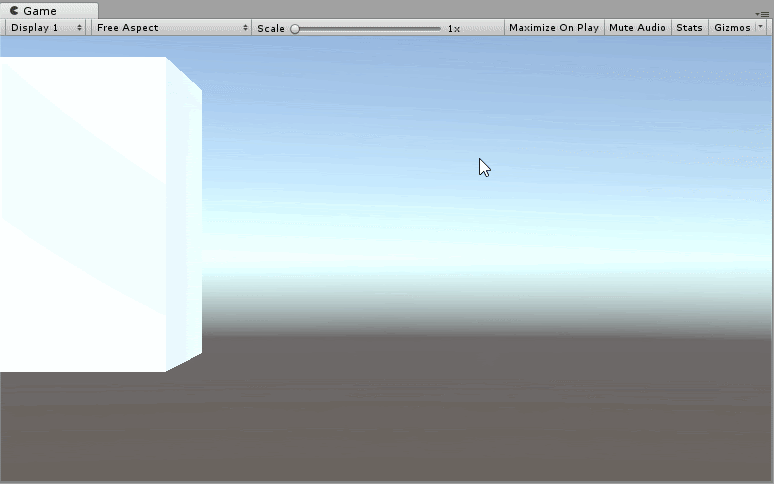Select the Game tab
This screenshot has width=774, height=484.
[40, 10]
